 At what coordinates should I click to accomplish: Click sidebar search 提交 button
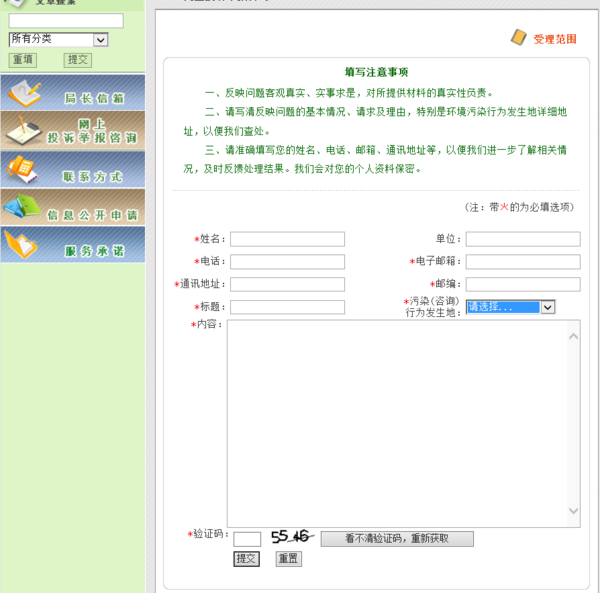coord(78,60)
